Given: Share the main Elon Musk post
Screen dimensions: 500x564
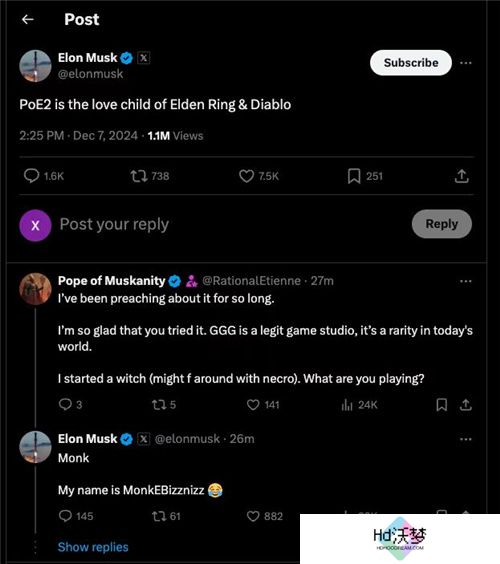Looking at the screenshot, I should tap(462, 176).
